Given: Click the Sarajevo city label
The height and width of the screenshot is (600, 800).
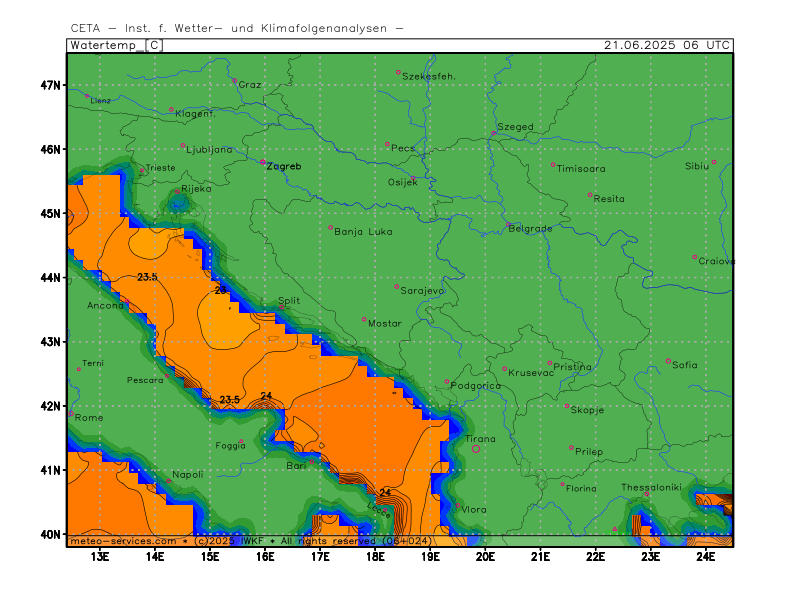Looking at the screenshot, I should pos(422,291).
